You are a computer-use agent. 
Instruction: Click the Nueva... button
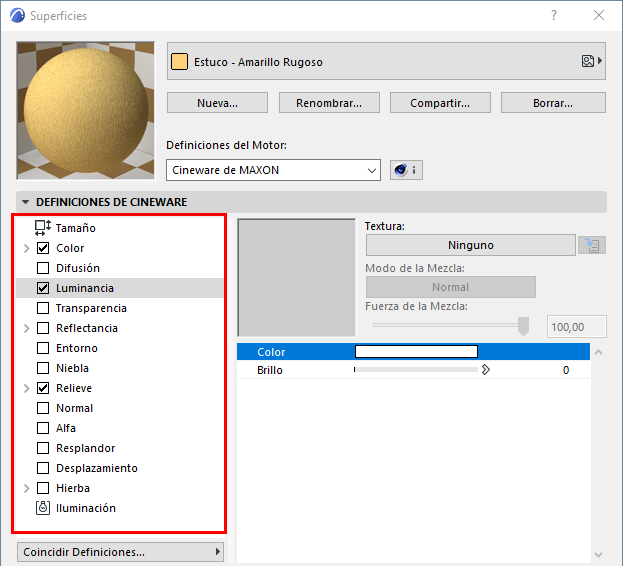[x=217, y=103]
